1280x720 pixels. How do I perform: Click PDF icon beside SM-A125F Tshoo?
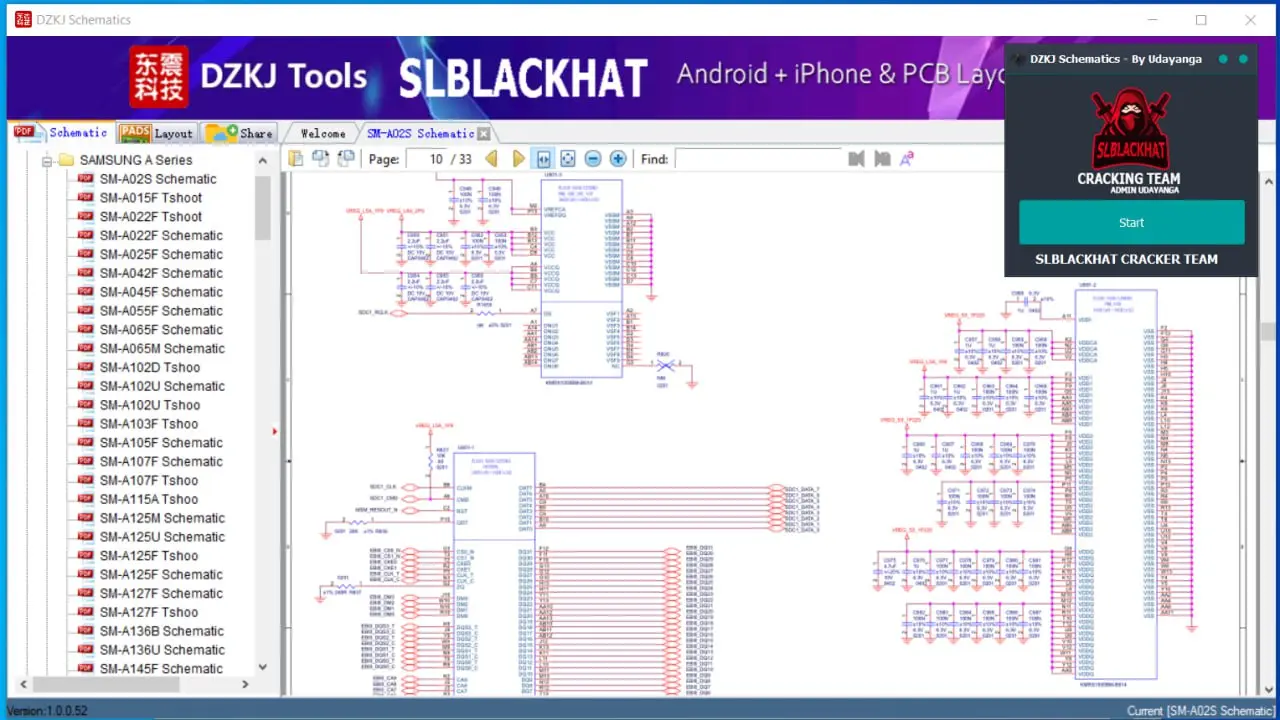coord(85,556)
